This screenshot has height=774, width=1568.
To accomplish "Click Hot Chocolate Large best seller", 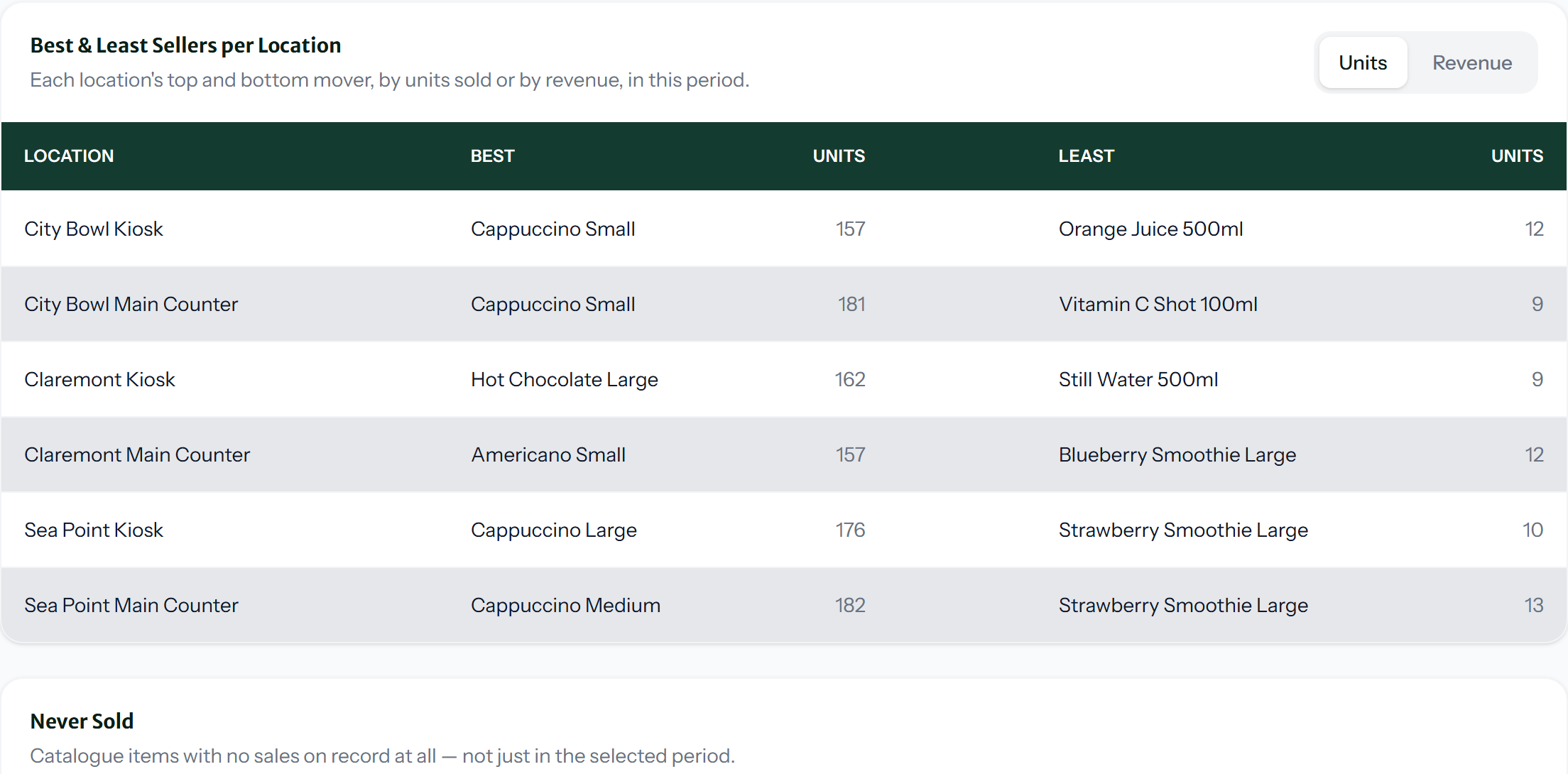I will pyautogui.click(x=565, y=380).
